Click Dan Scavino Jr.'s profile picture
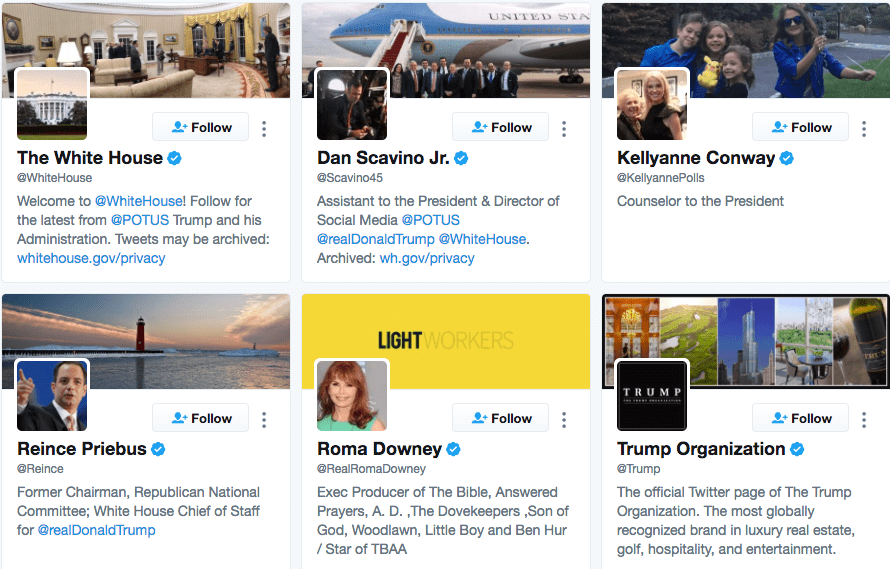The image size is (890, 569). [352, 105]
